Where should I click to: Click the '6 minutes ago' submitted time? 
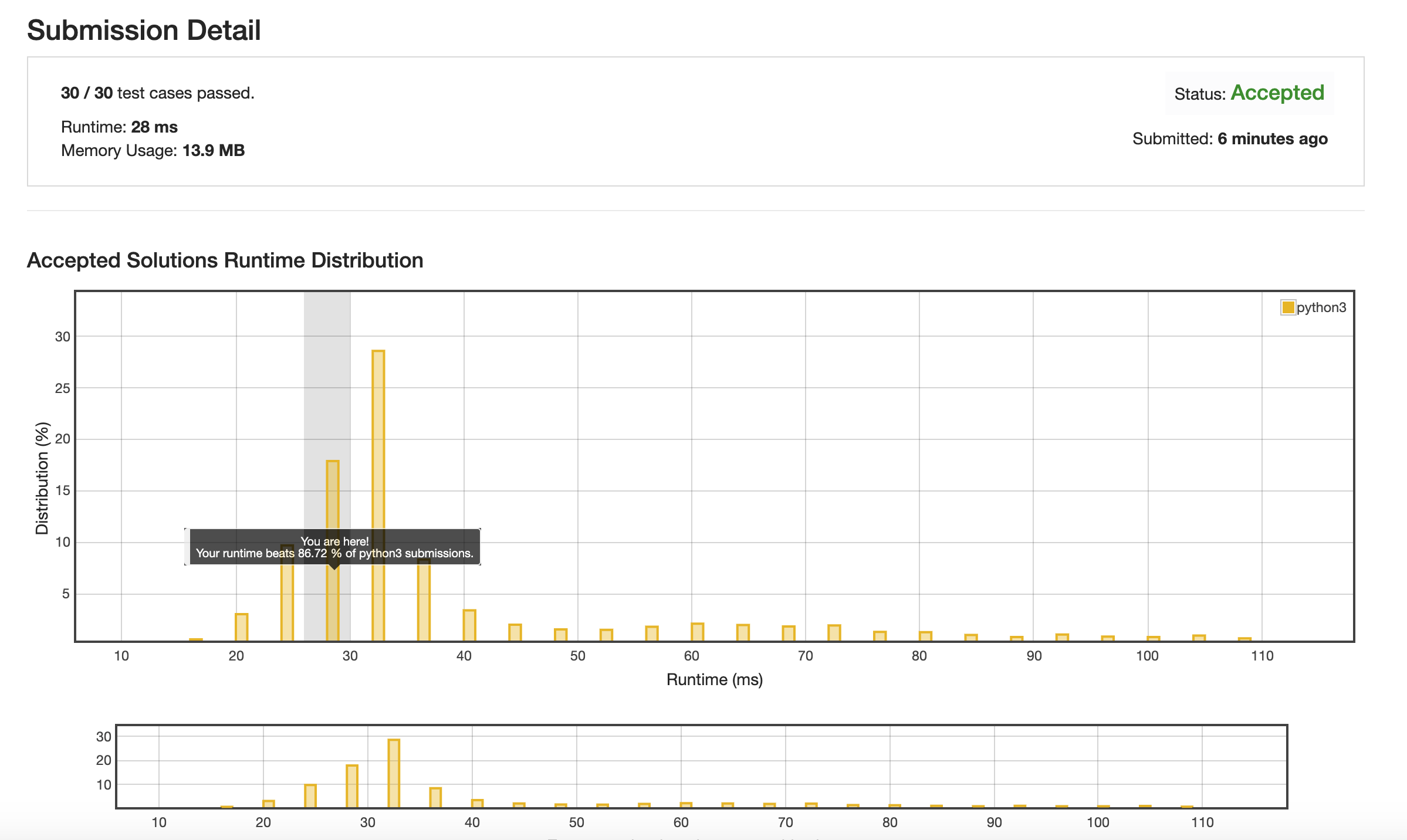pyautogui.click(x=1272, y=139)
